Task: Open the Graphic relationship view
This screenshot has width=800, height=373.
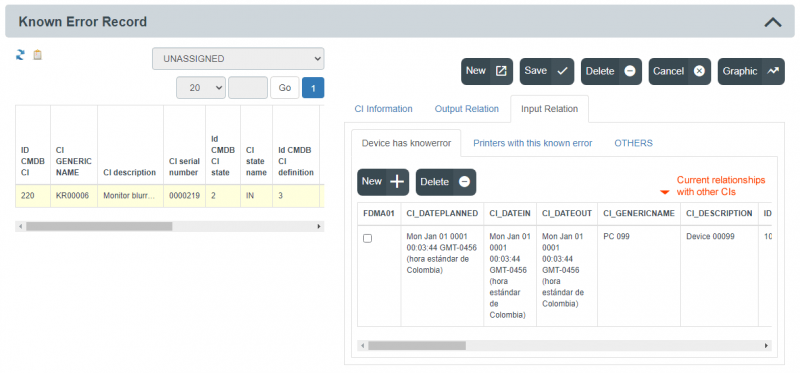Action: (751, 71)
